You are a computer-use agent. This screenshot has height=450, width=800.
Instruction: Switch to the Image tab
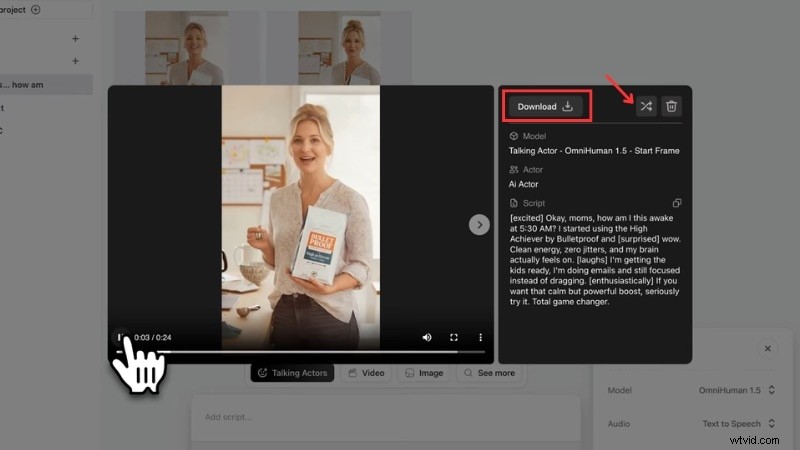coord(424,373)
